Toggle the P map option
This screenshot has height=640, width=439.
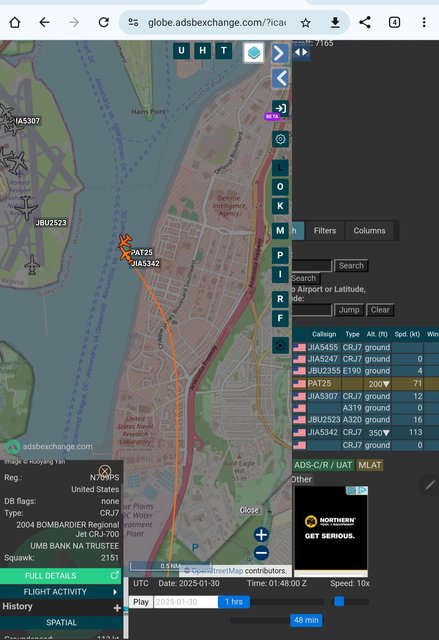[280, 256]
